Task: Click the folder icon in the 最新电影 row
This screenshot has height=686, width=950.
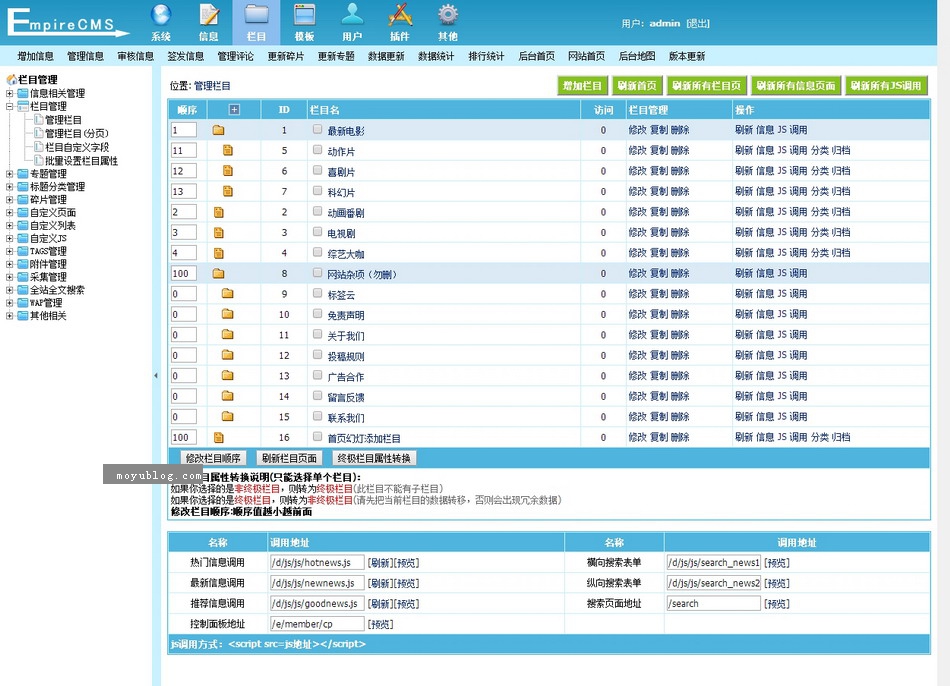Action: point(219,130)
